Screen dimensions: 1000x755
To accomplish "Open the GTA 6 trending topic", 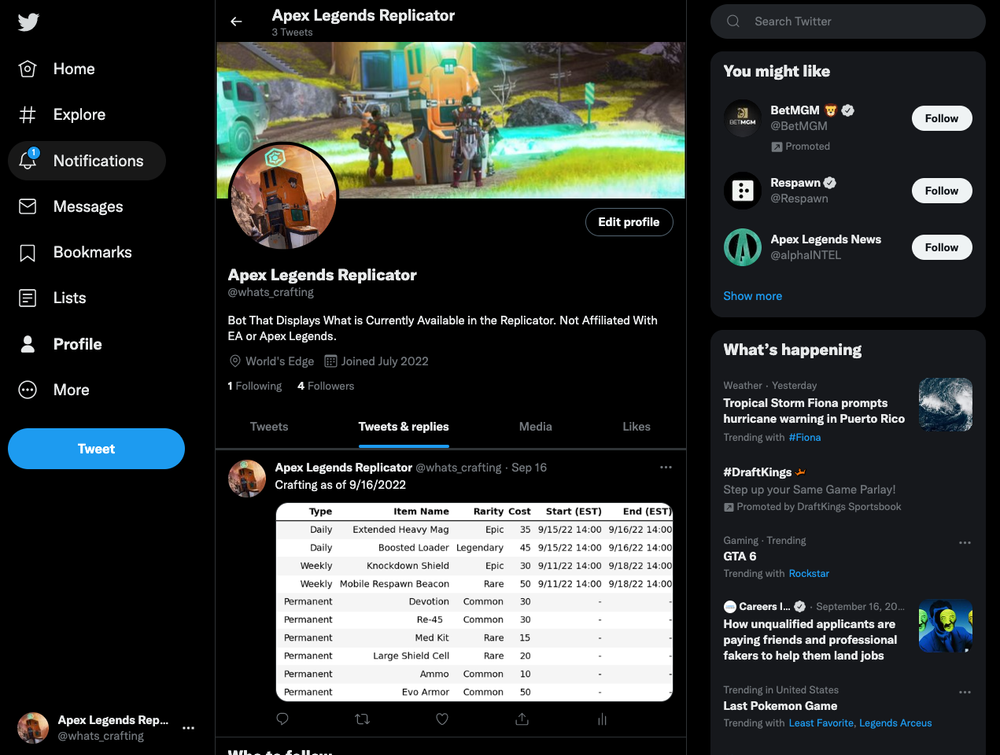I will coord(740,556).
